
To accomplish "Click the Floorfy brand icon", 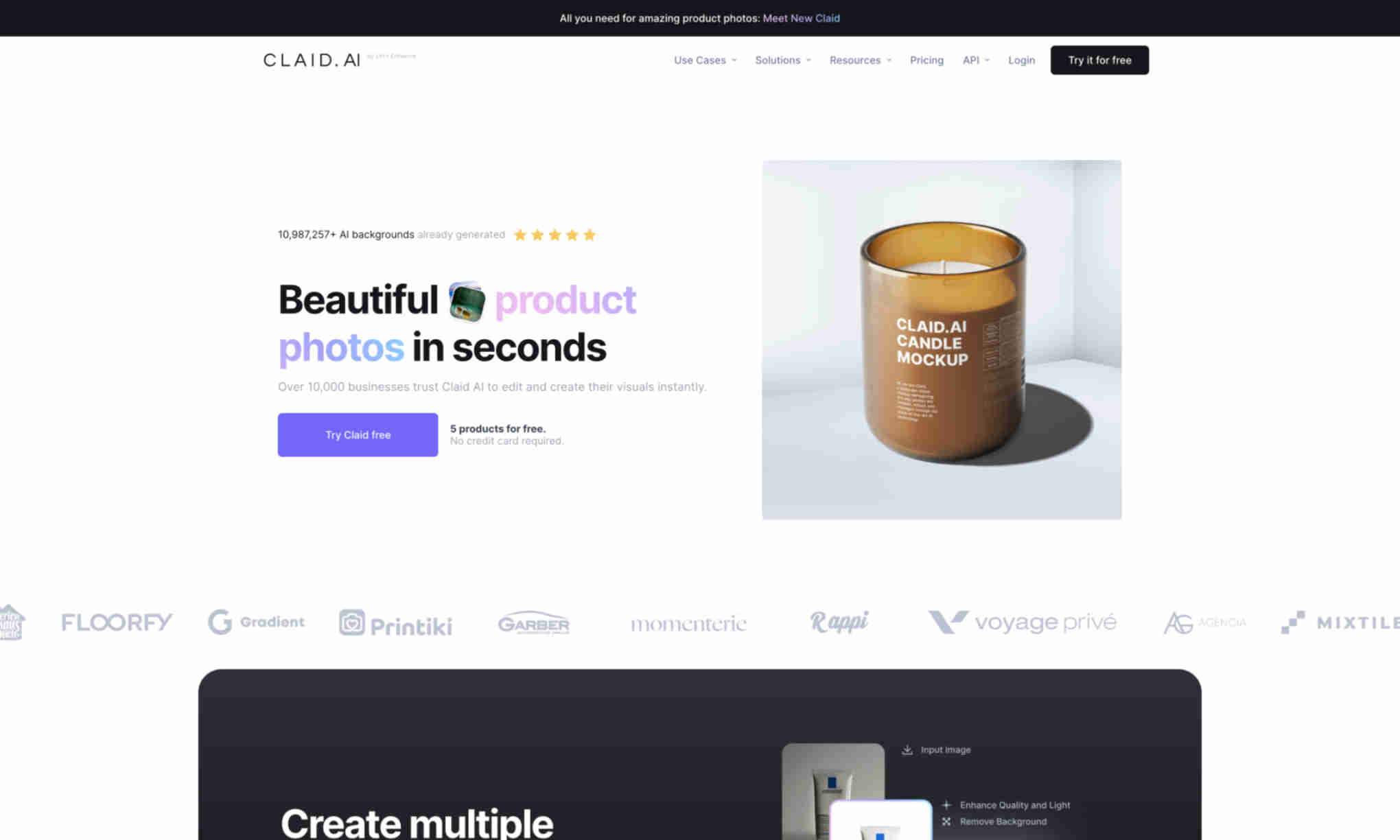I will [117, 622].
